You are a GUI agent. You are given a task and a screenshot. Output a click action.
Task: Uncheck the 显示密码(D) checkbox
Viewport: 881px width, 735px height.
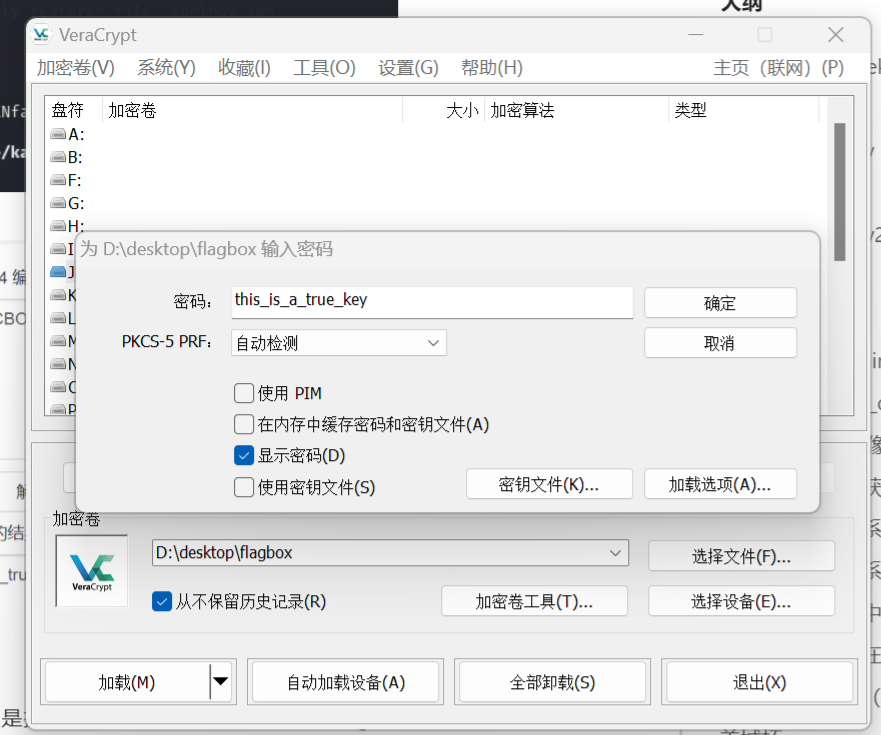click(244, 456)
